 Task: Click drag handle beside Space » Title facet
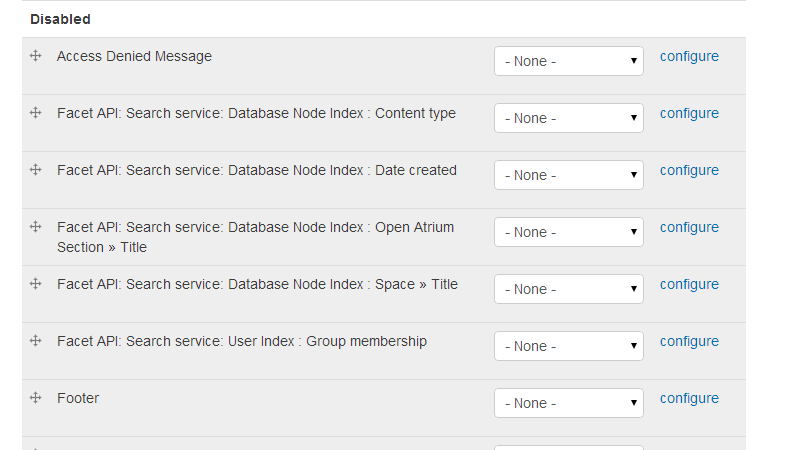click(x=35, y=285)
